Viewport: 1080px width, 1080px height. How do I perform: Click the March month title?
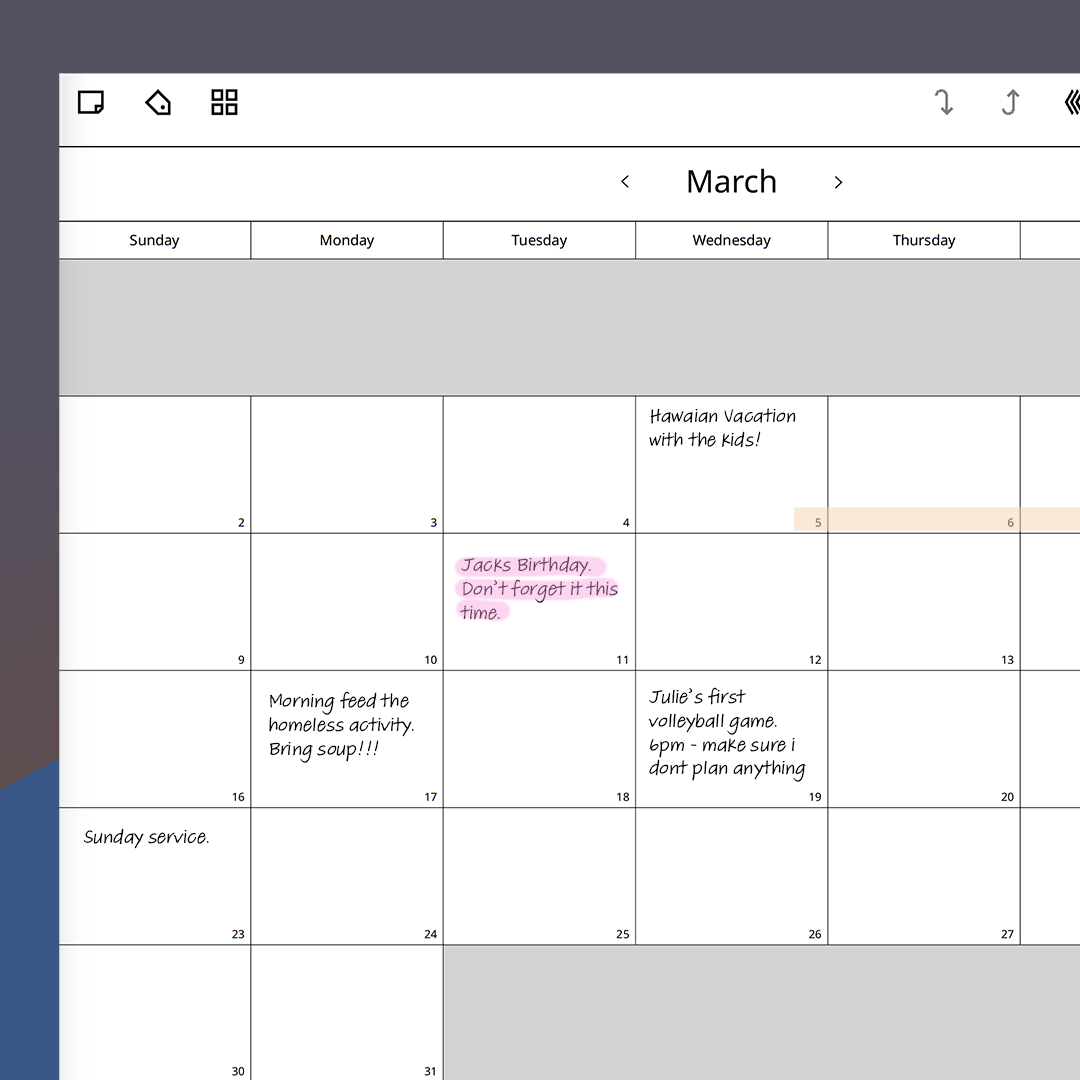pos(731,182)
